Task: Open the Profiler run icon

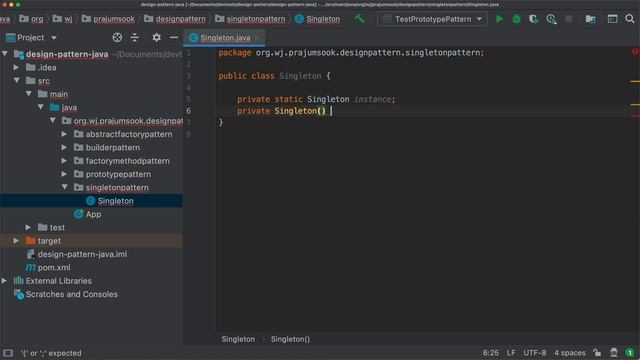Action: [x=551, y=19]
